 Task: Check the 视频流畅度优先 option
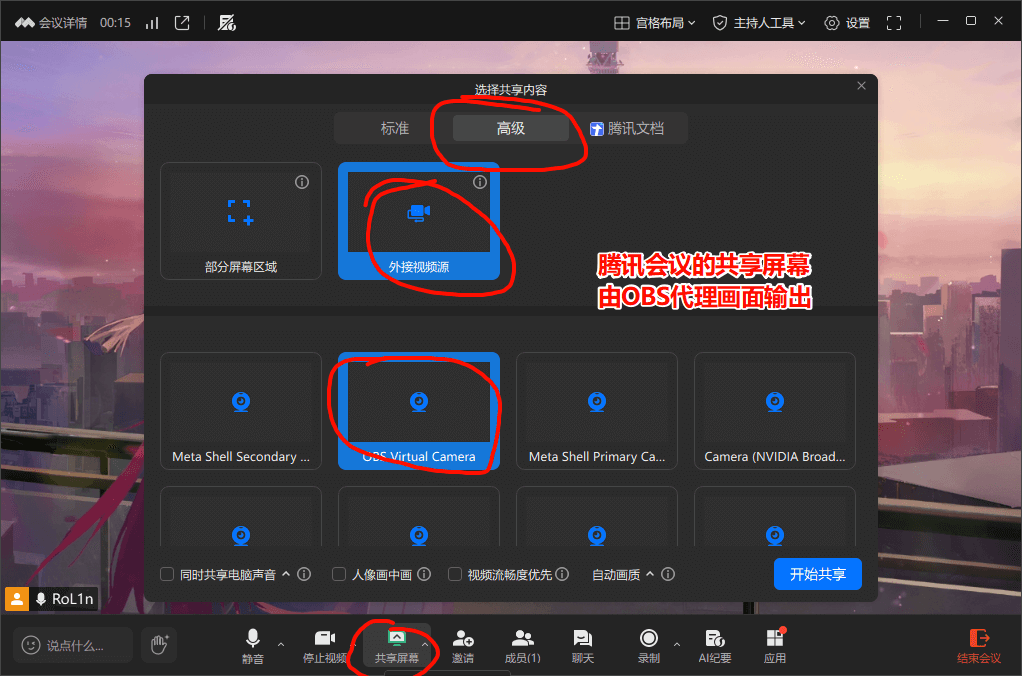pyautogui.click(x=455, y=574)
